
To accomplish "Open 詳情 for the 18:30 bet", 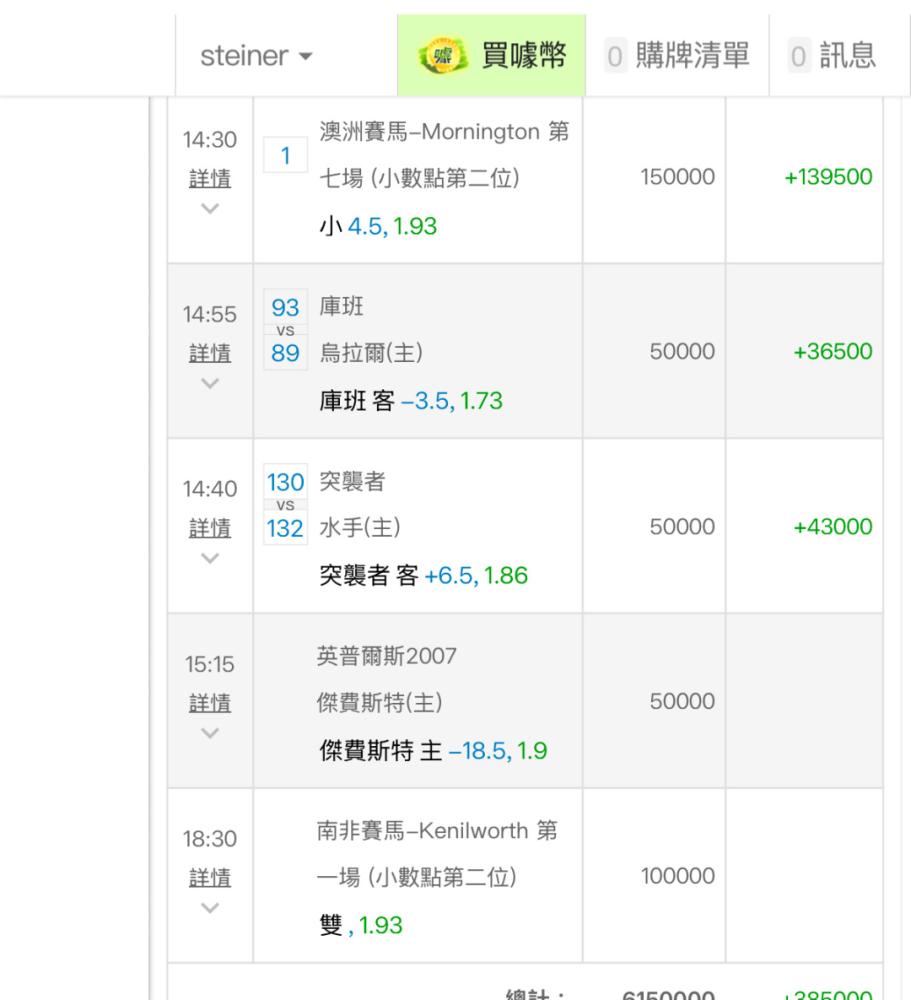I will pyautogui.click(x=210, y=877).
